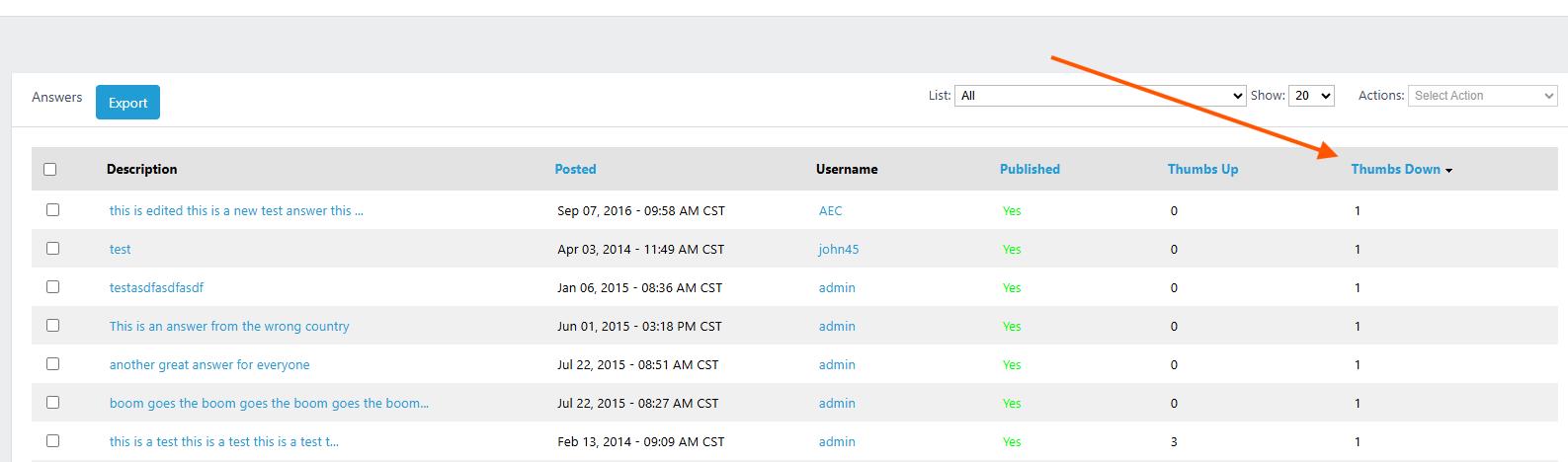Viewport: 1568px width, 462px height.
Task: Sort by Thumbs Up column header
Action: (x=1202, y=170)
